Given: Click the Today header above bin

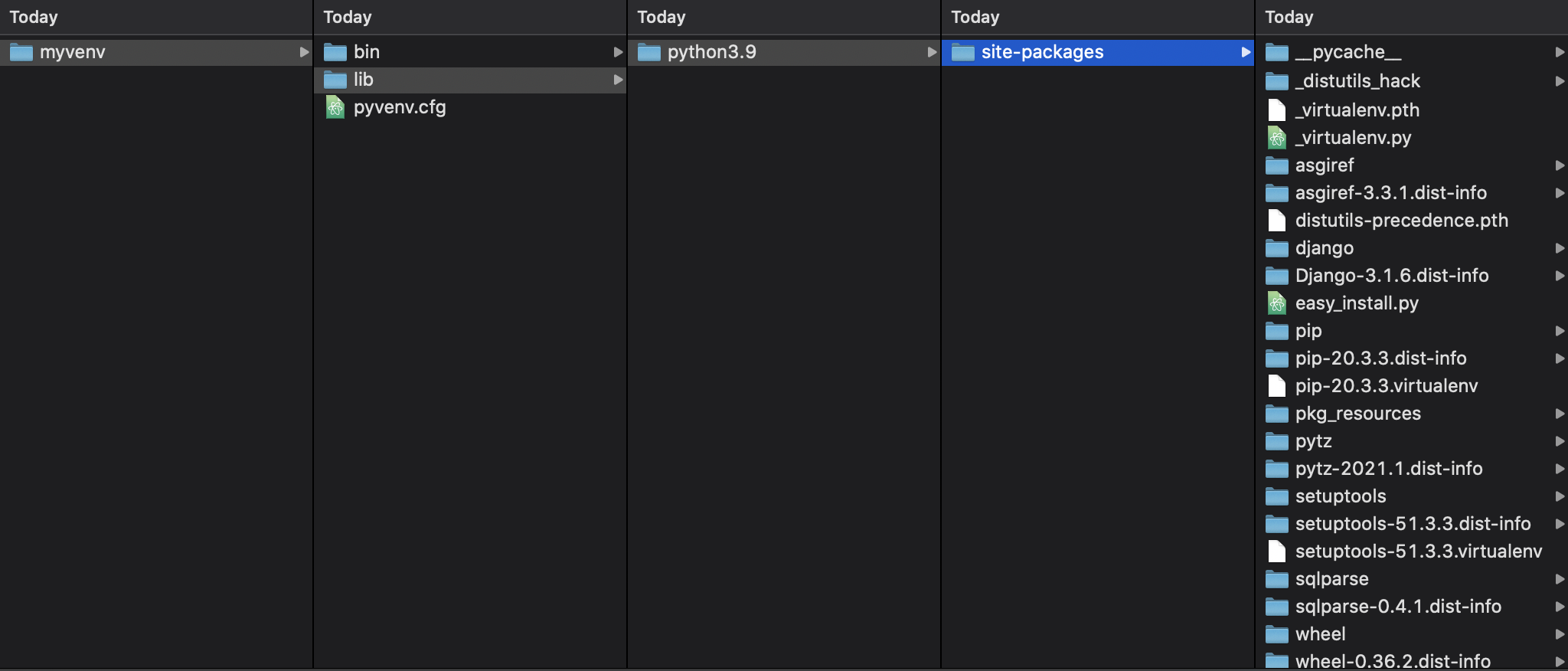Looking at the screenshot, I should (x=348, y=17).
